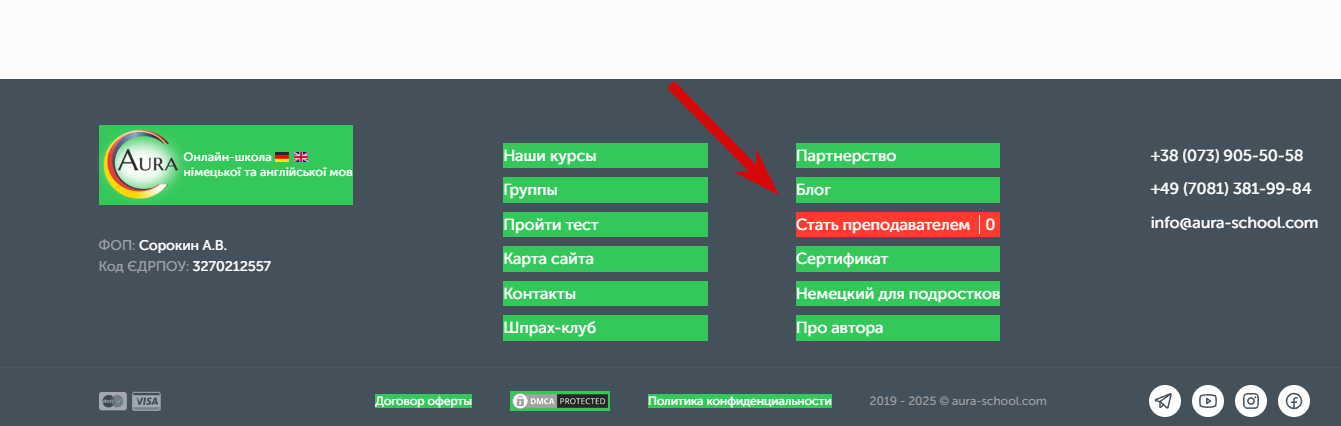Screen dimensions: 1341x426
Task: Open the Наши курсы link
Action: point(605,156)
